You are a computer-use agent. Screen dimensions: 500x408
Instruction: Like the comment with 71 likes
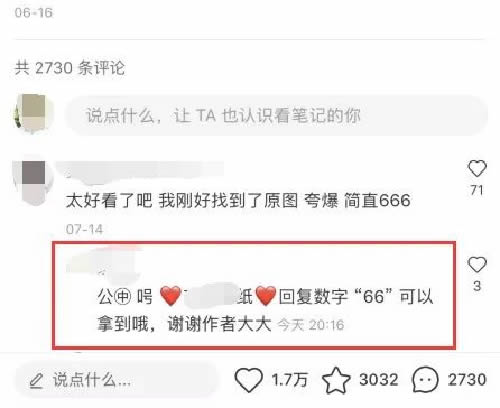[x=477, y=168]
